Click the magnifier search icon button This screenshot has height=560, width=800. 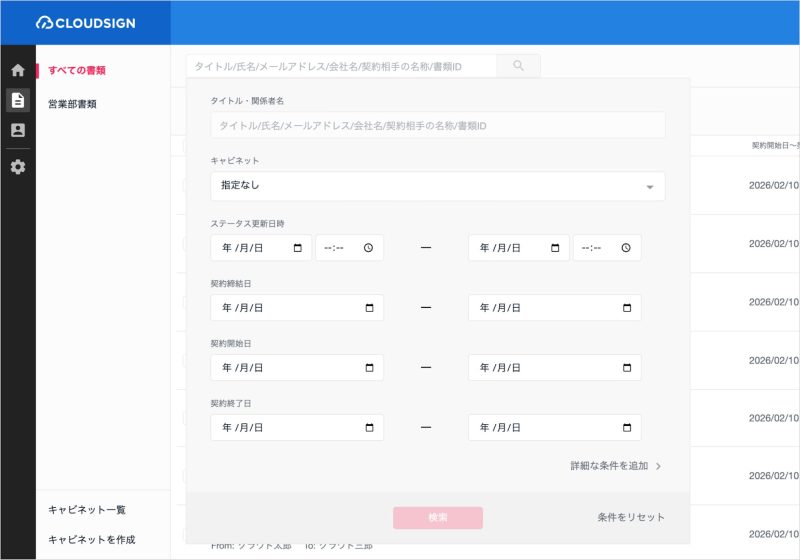(x=518, y=66)
